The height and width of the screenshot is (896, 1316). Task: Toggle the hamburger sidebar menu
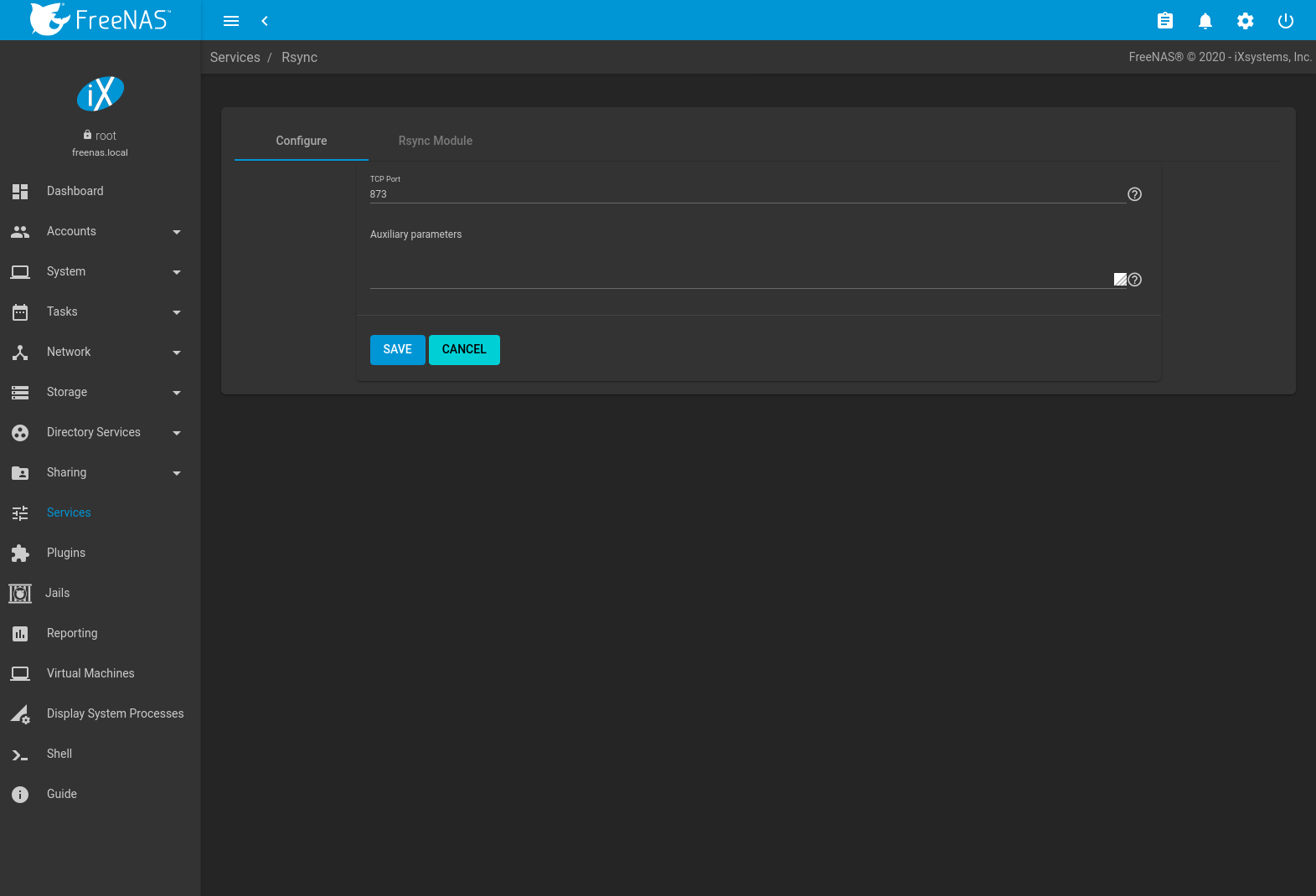[231, 21]
